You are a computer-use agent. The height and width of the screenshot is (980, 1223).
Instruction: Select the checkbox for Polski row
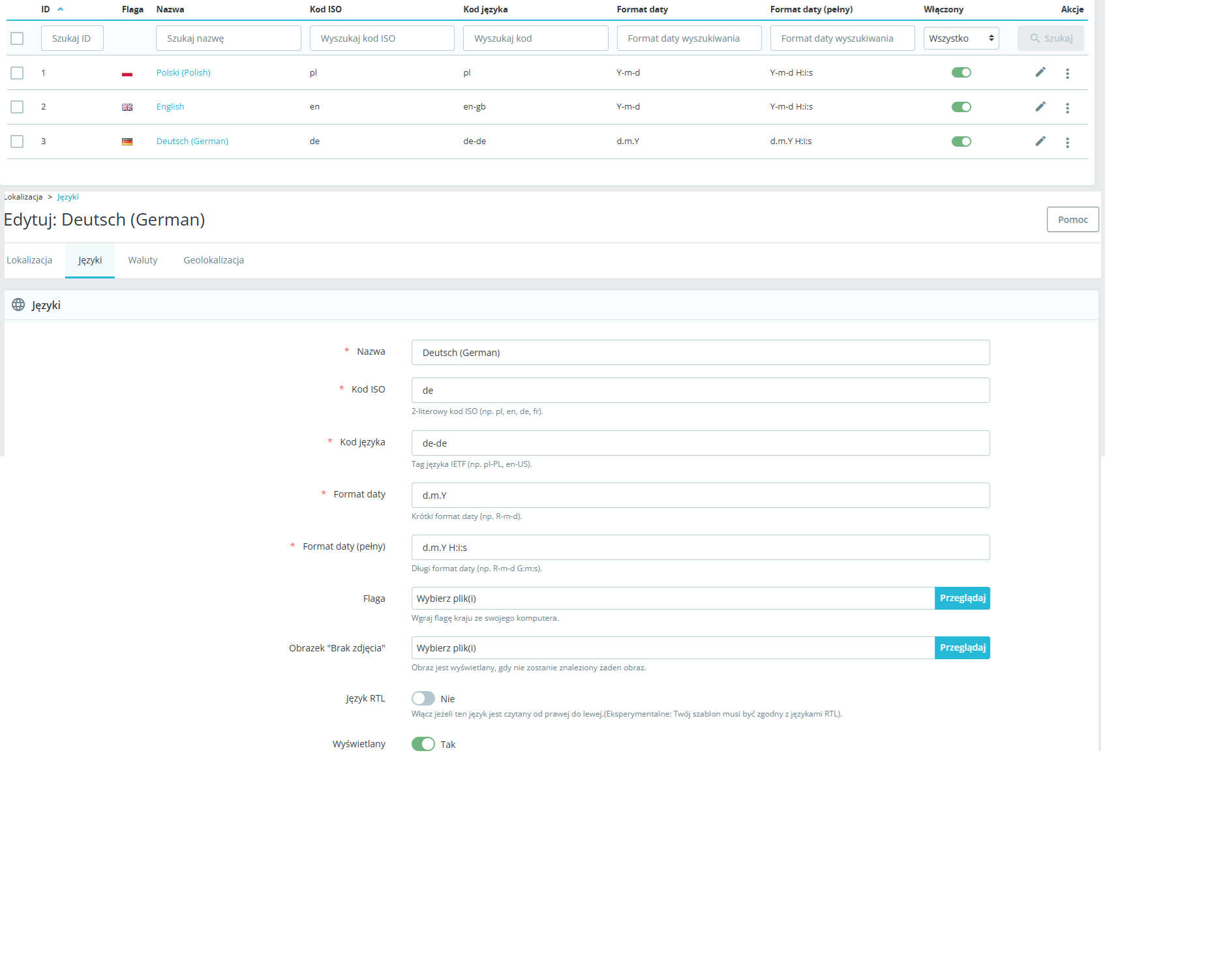pyautogui.click(x=17, y=73)
